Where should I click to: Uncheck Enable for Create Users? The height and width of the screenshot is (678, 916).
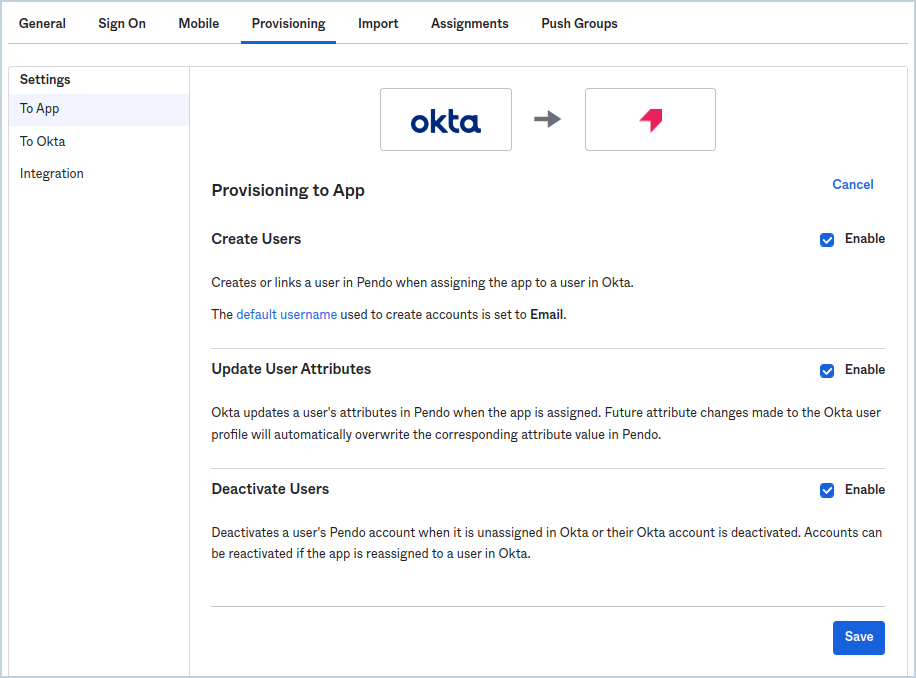[827, 239]
